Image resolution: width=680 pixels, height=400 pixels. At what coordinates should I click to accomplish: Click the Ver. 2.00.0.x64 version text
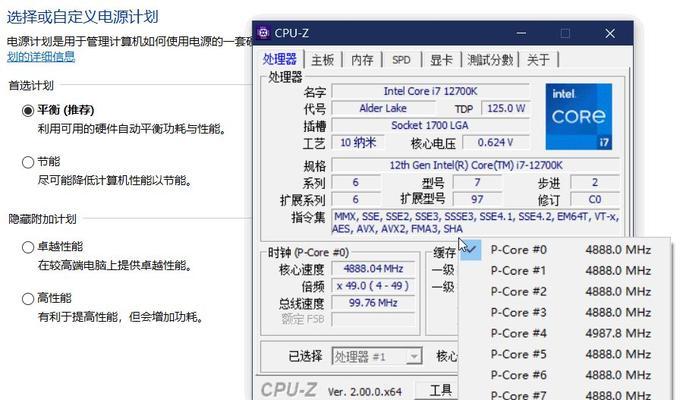point(364,392)
